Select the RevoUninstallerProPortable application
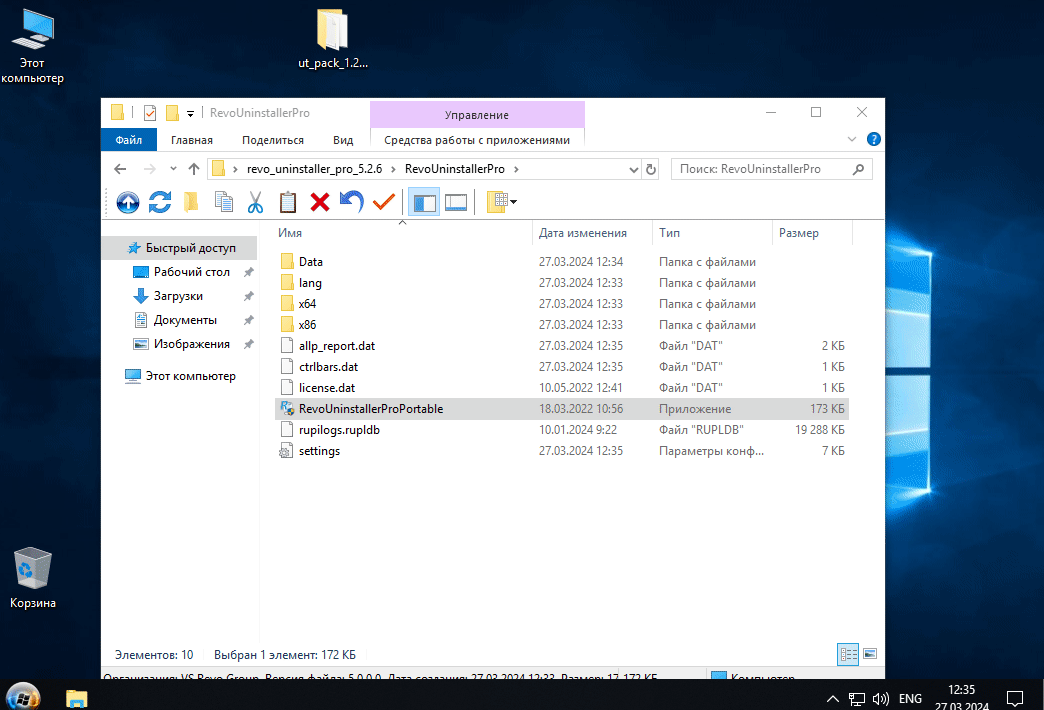 [562, 409]
